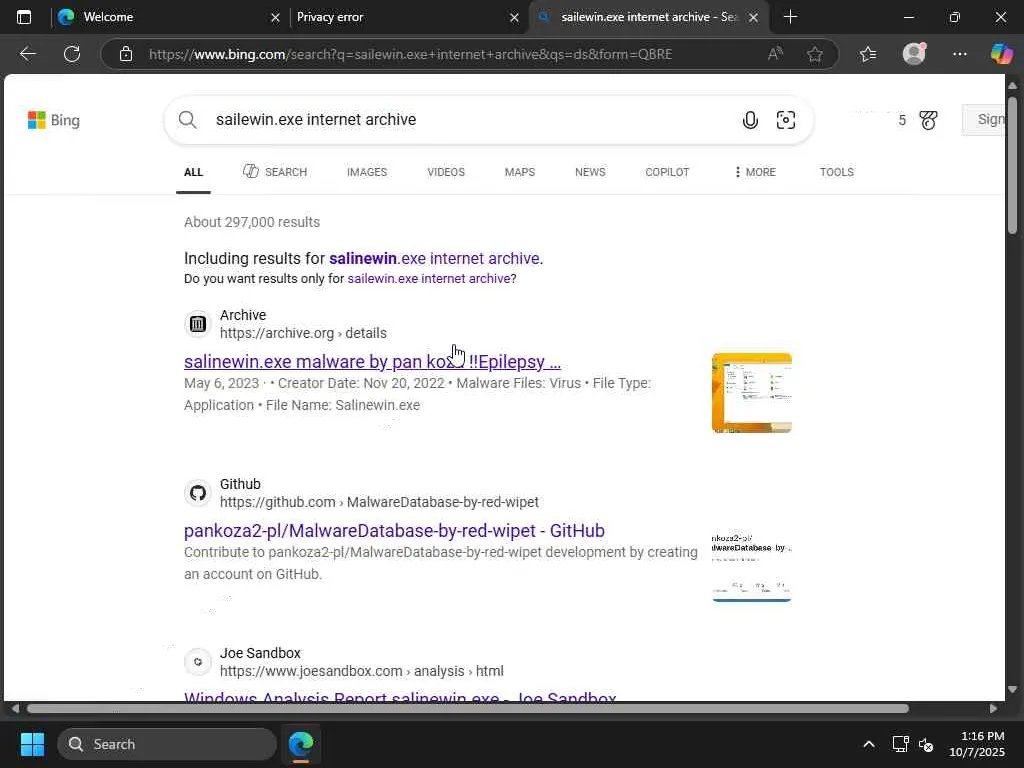
Task: Start voice search with microphone icon
Action: 750,120
